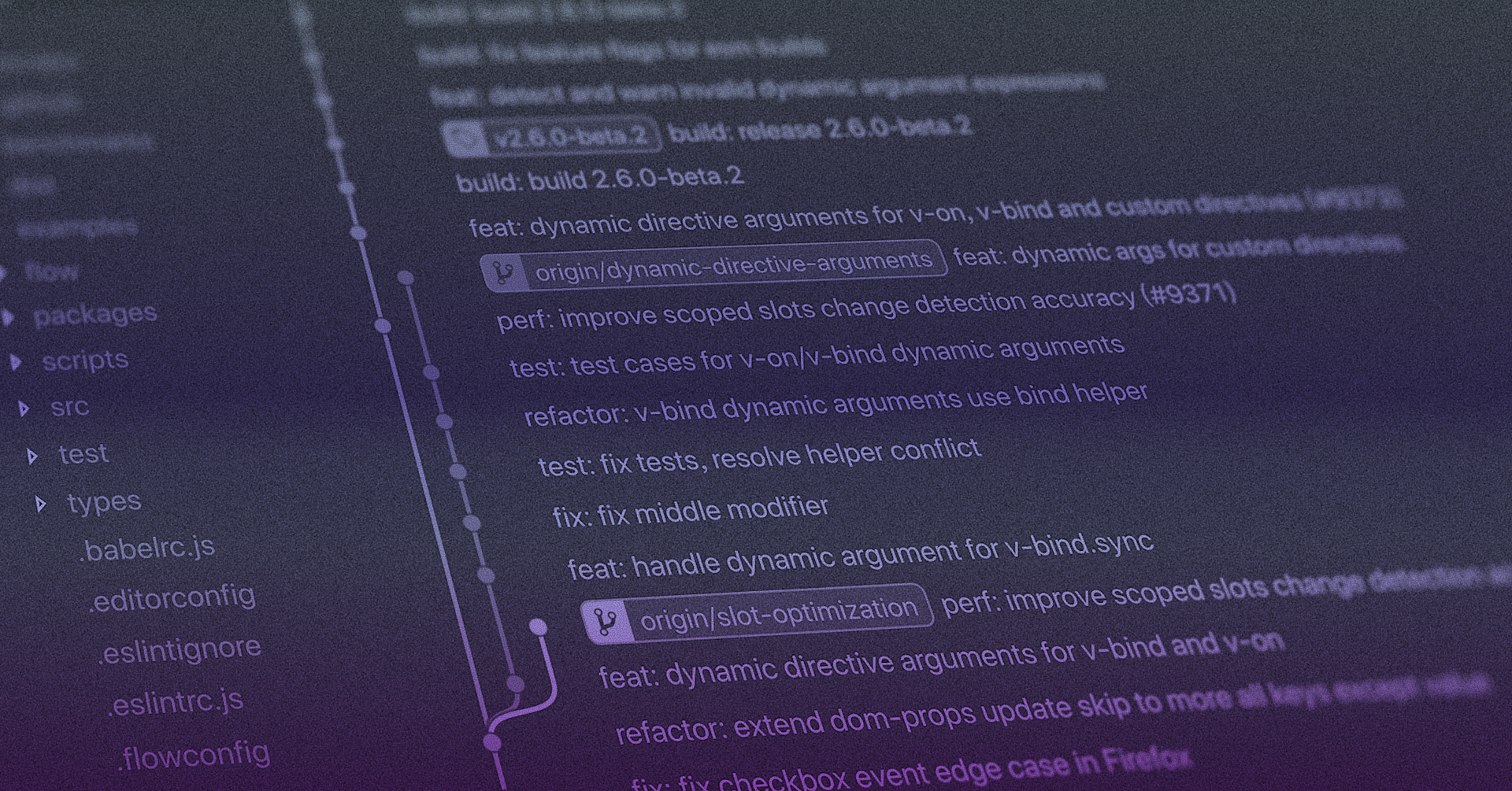Open the .babelrc.js file

(146, 548)
